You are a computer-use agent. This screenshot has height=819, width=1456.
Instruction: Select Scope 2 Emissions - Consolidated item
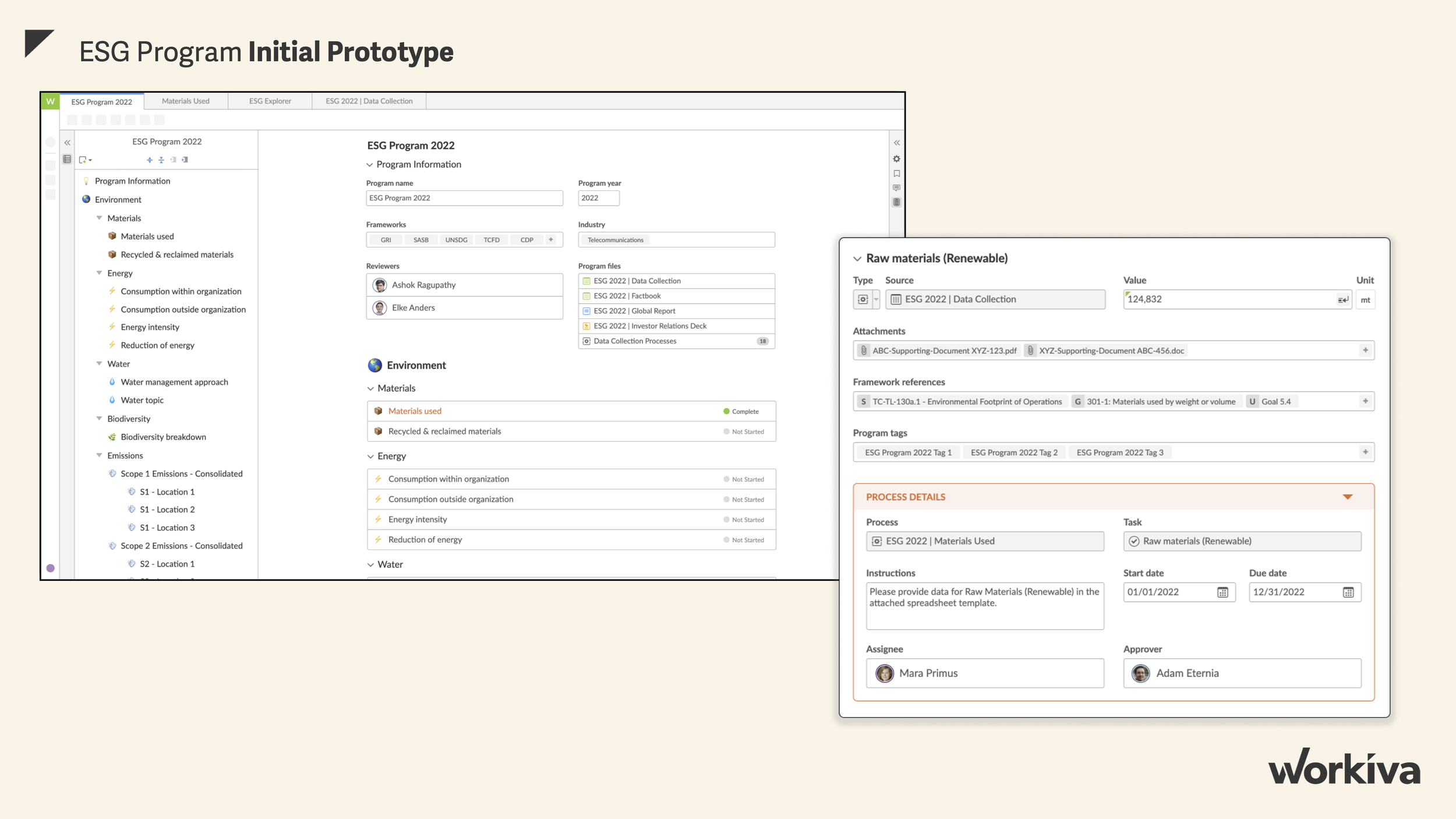point(181,545)
